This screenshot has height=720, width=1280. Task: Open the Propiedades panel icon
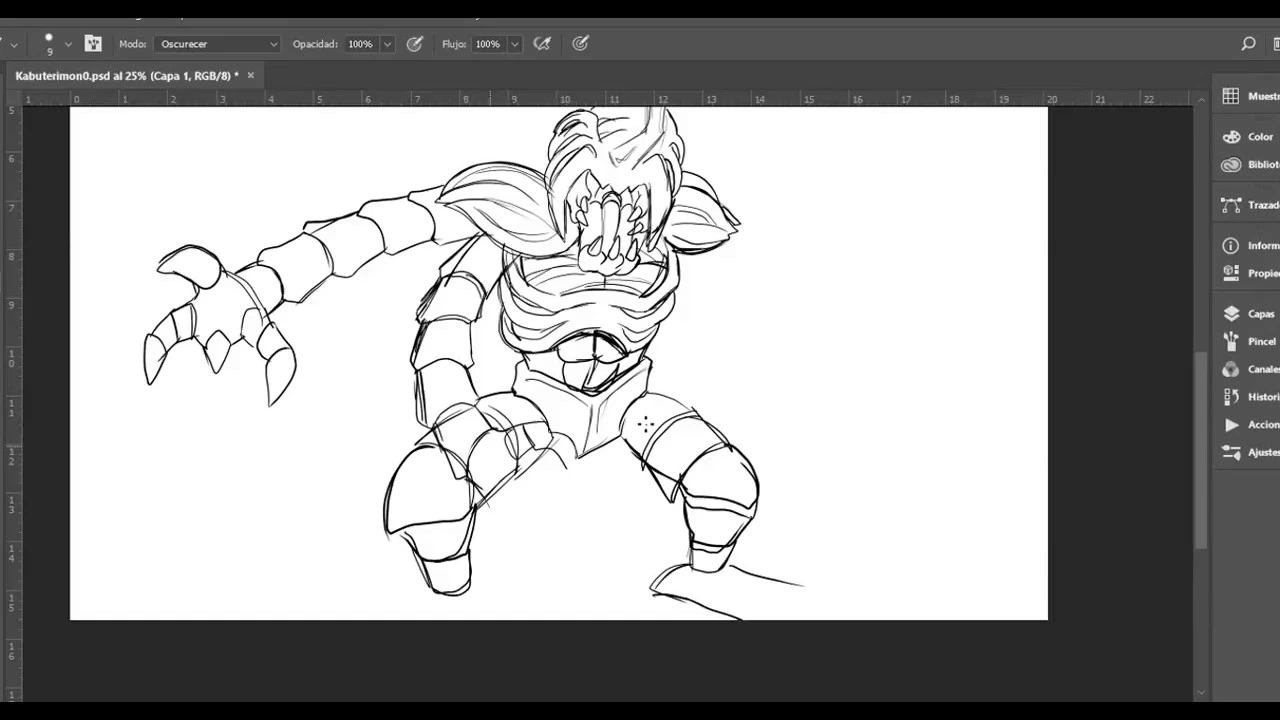click(1231, 273)
